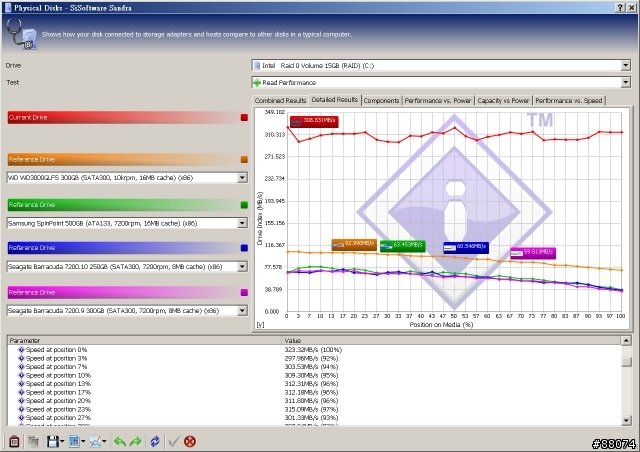Click the green forward arrow
640x452 pixels.
point(136,441)
